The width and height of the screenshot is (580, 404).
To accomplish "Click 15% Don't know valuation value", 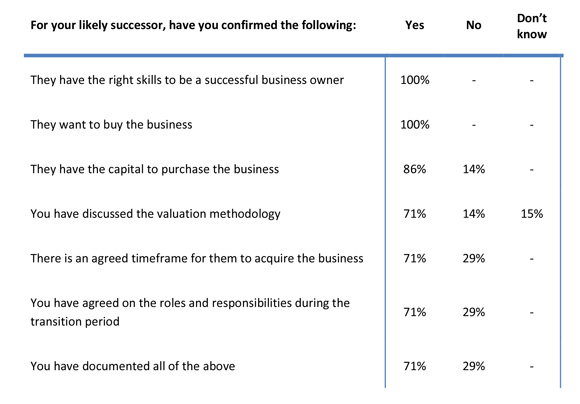I will click(x=532, y=214).
